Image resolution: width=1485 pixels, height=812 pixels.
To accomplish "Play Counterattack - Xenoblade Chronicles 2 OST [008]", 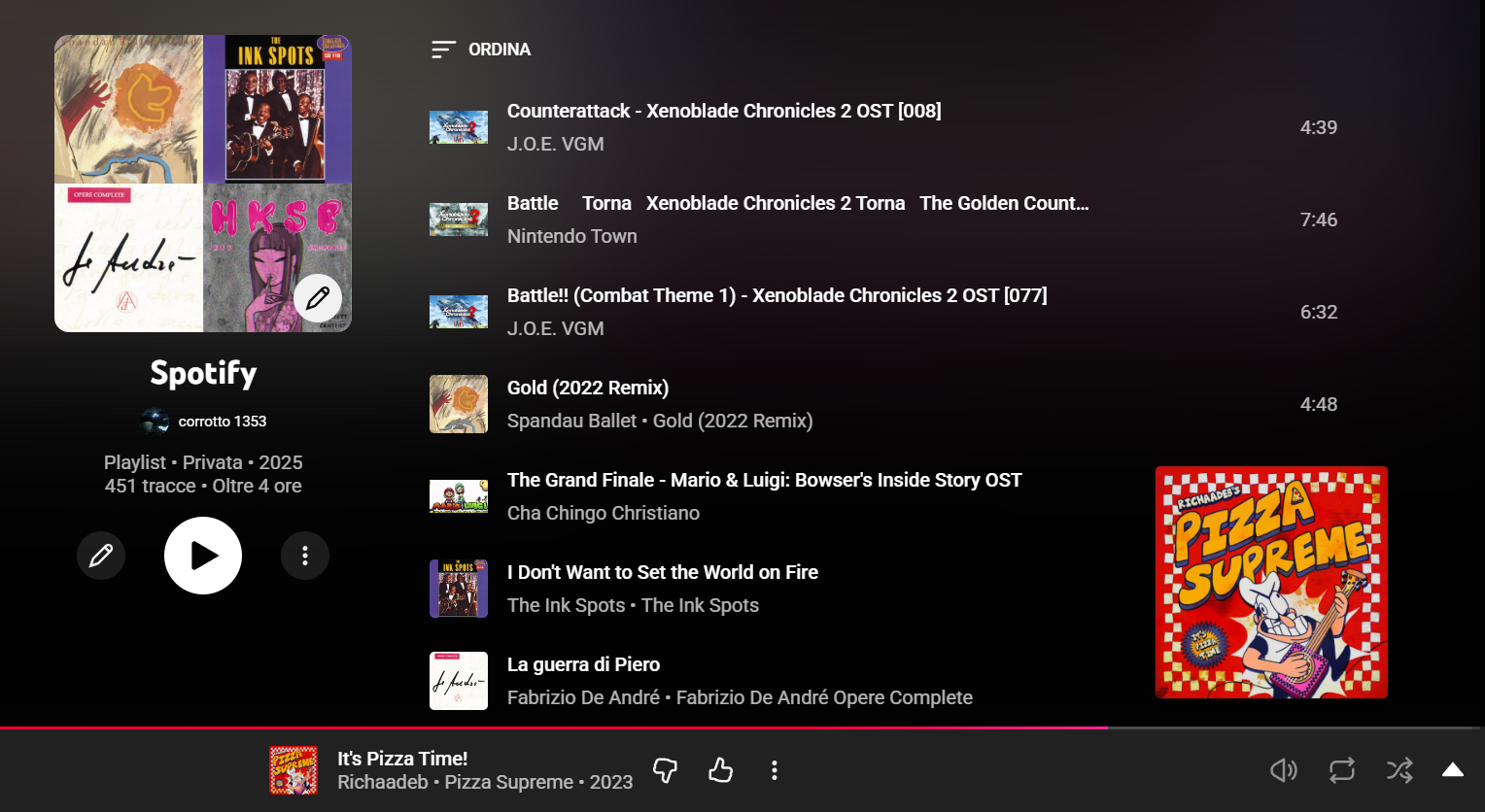I will tap(724, 111).
